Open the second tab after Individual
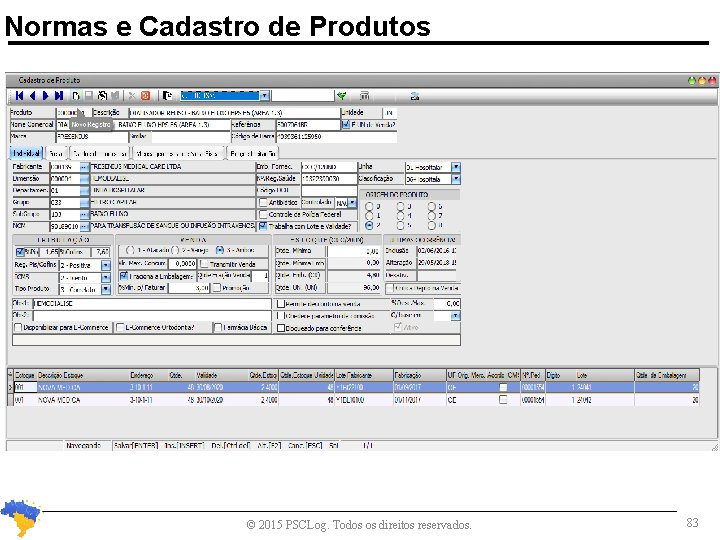 click(56, 153)
